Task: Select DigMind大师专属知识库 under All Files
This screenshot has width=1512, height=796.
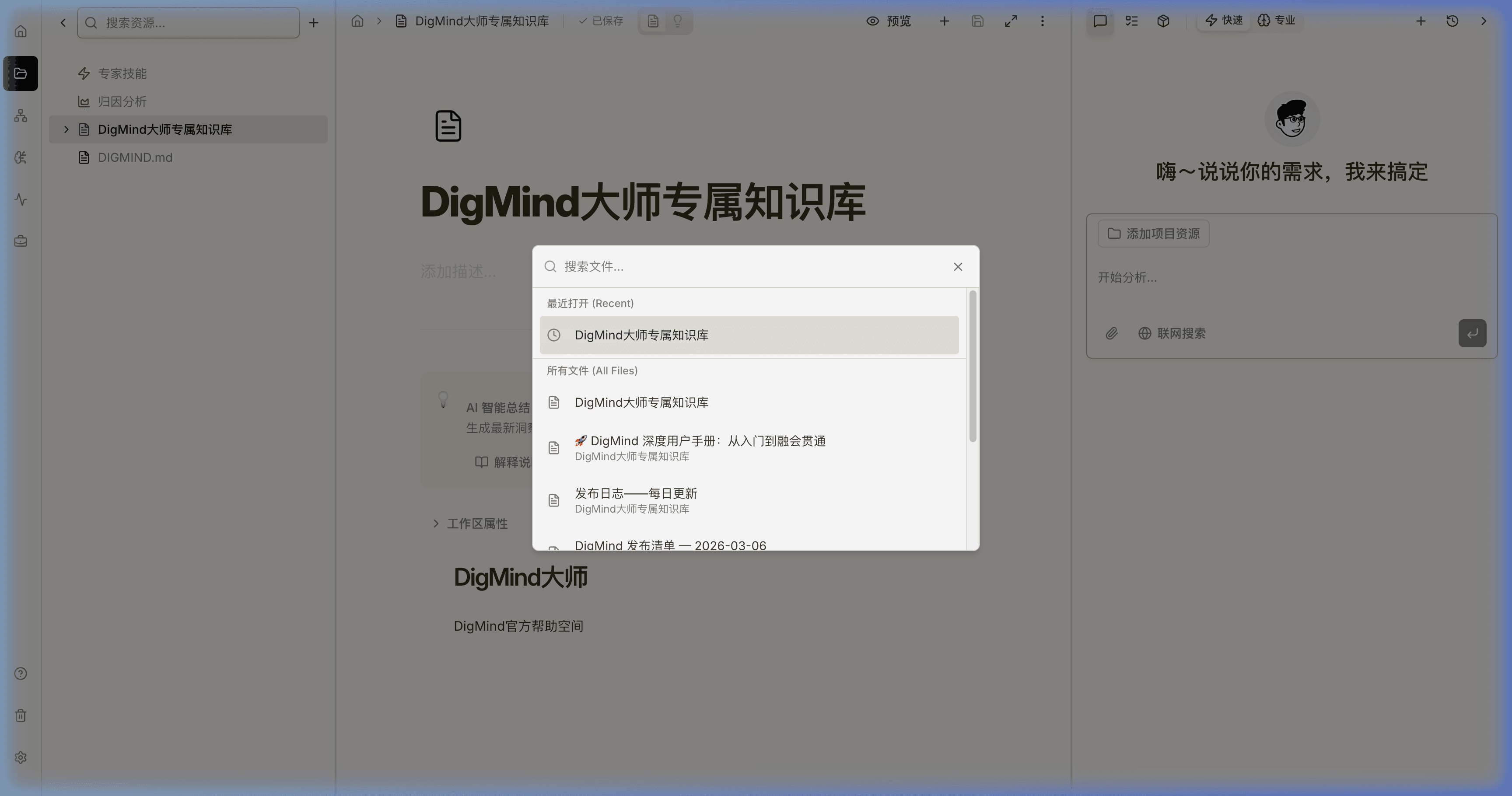Action: (749, 402)
